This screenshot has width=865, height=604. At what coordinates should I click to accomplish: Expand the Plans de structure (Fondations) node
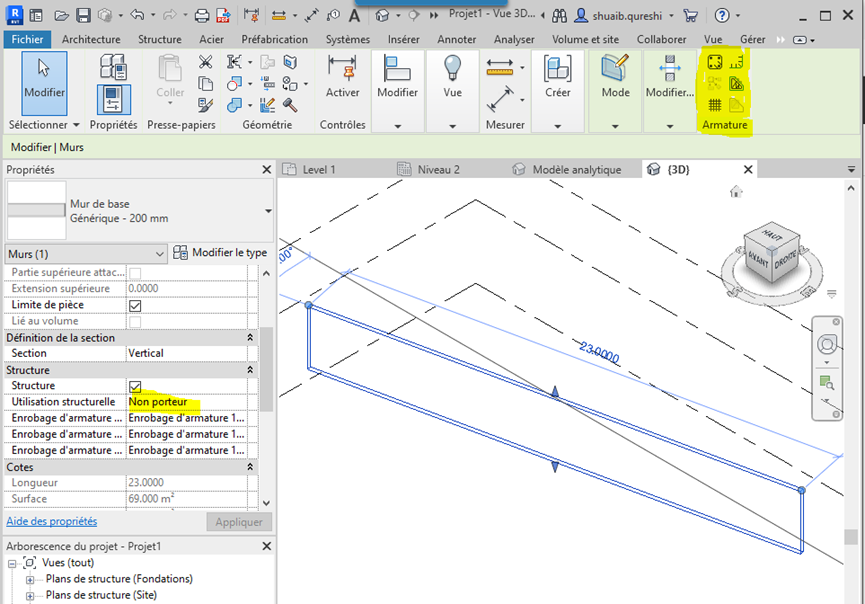tap(30, 579)
